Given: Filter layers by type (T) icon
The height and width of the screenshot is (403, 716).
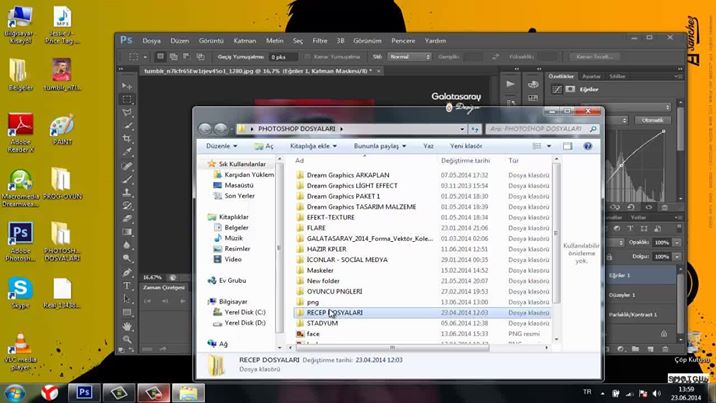Looking at the screenshot, I should pos(630,228).
